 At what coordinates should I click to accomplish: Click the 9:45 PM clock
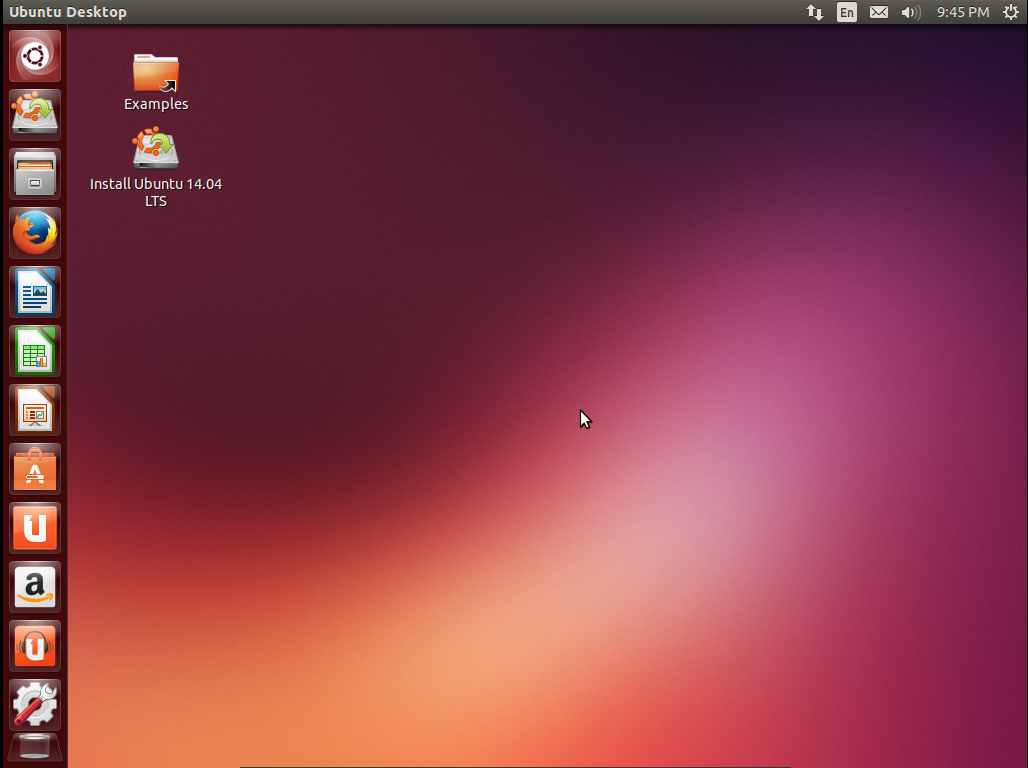point(962,12)
